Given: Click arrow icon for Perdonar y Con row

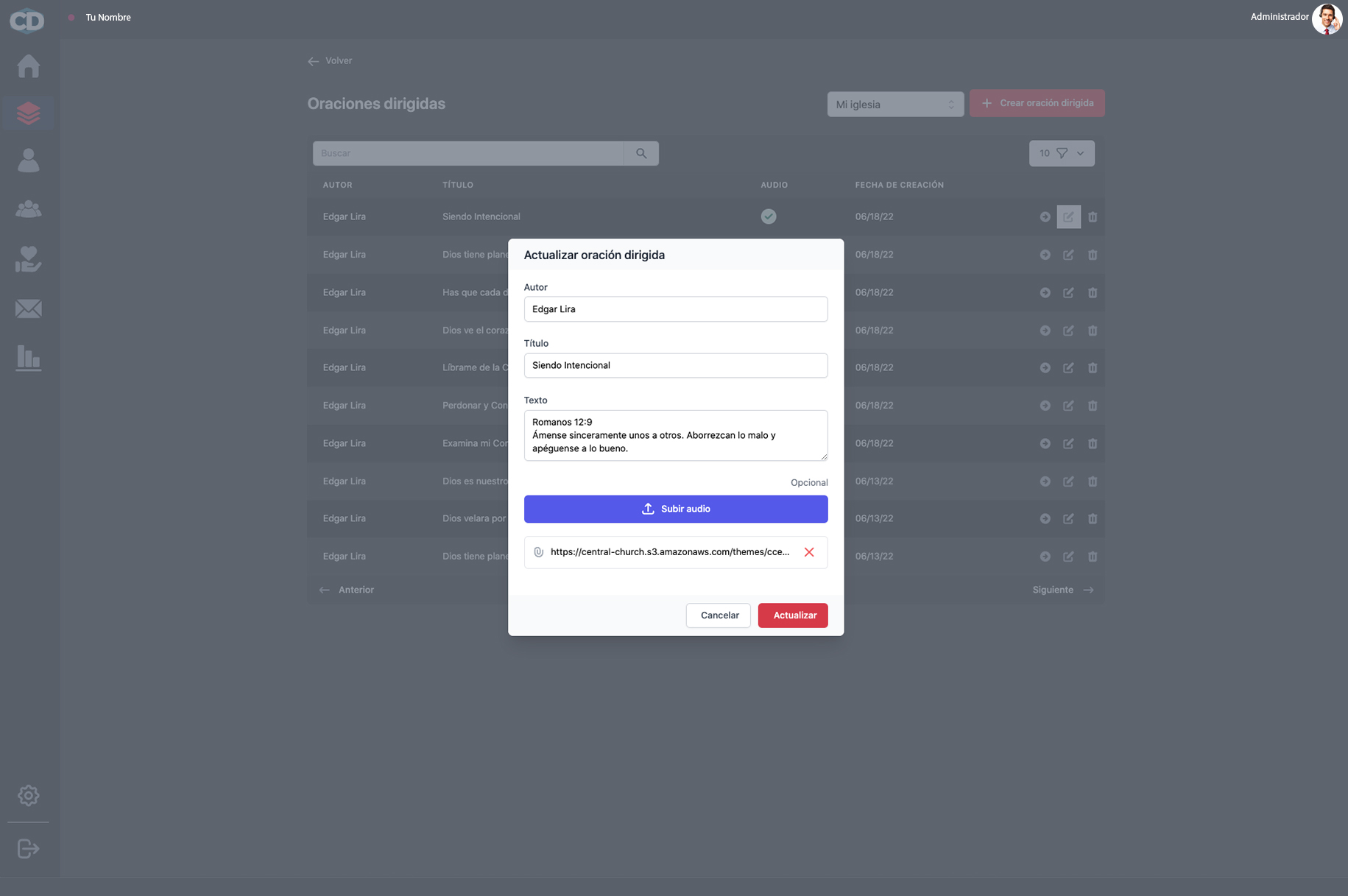Looking at the screenshot, I should pos(1045,406).
